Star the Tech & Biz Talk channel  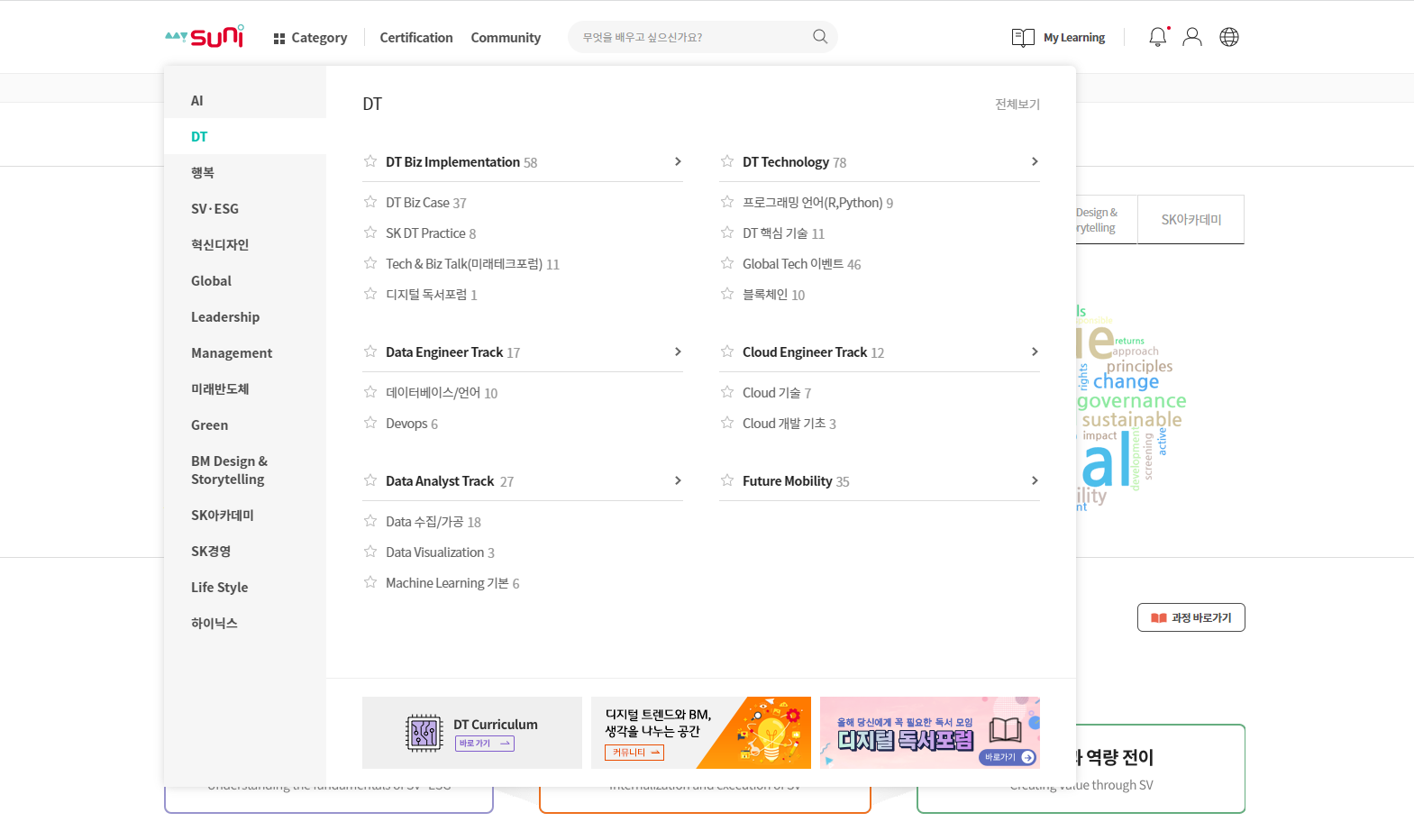point(370,263)
